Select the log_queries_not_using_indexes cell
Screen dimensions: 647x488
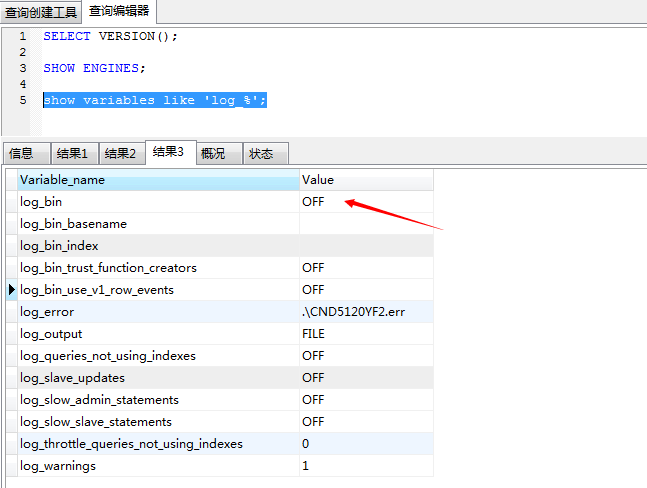pos(158,356)
